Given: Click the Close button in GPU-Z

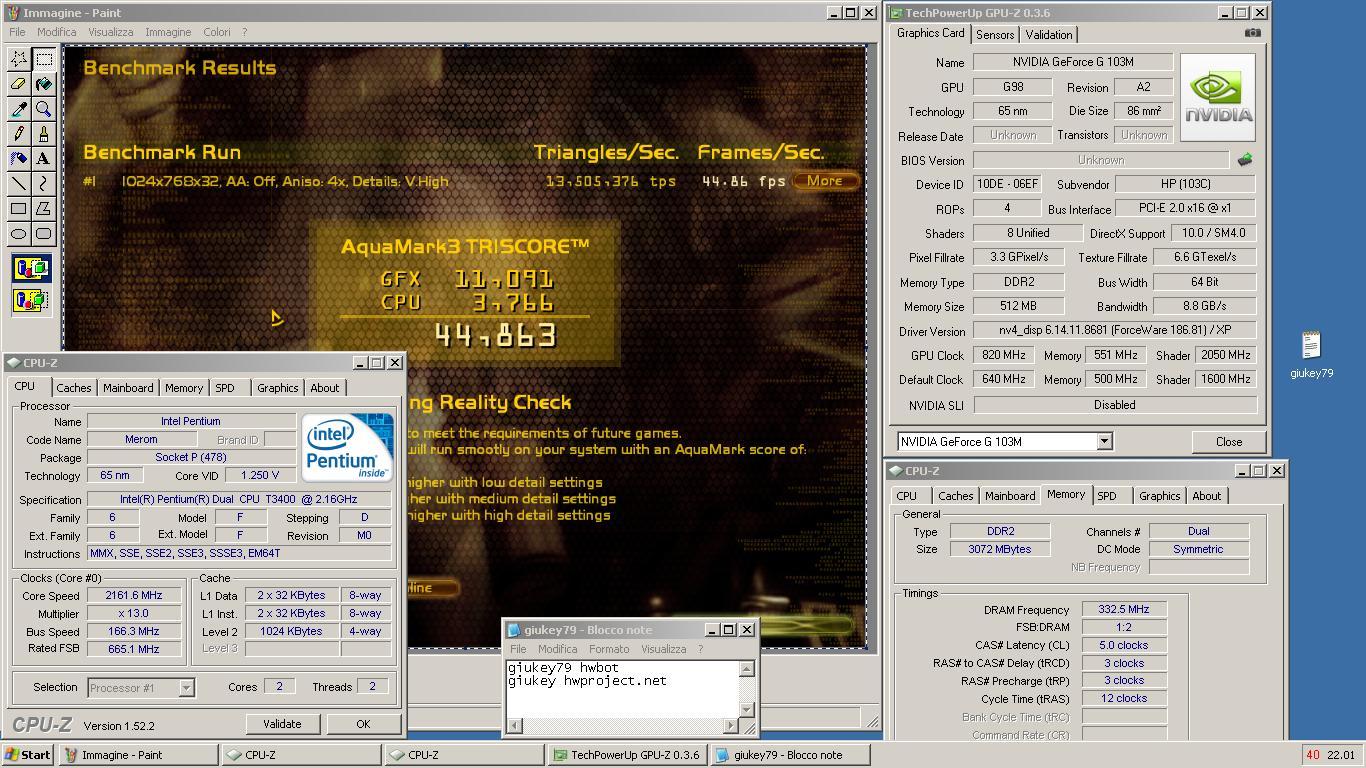Looking at the screenshot, I should click(1229, 442).
